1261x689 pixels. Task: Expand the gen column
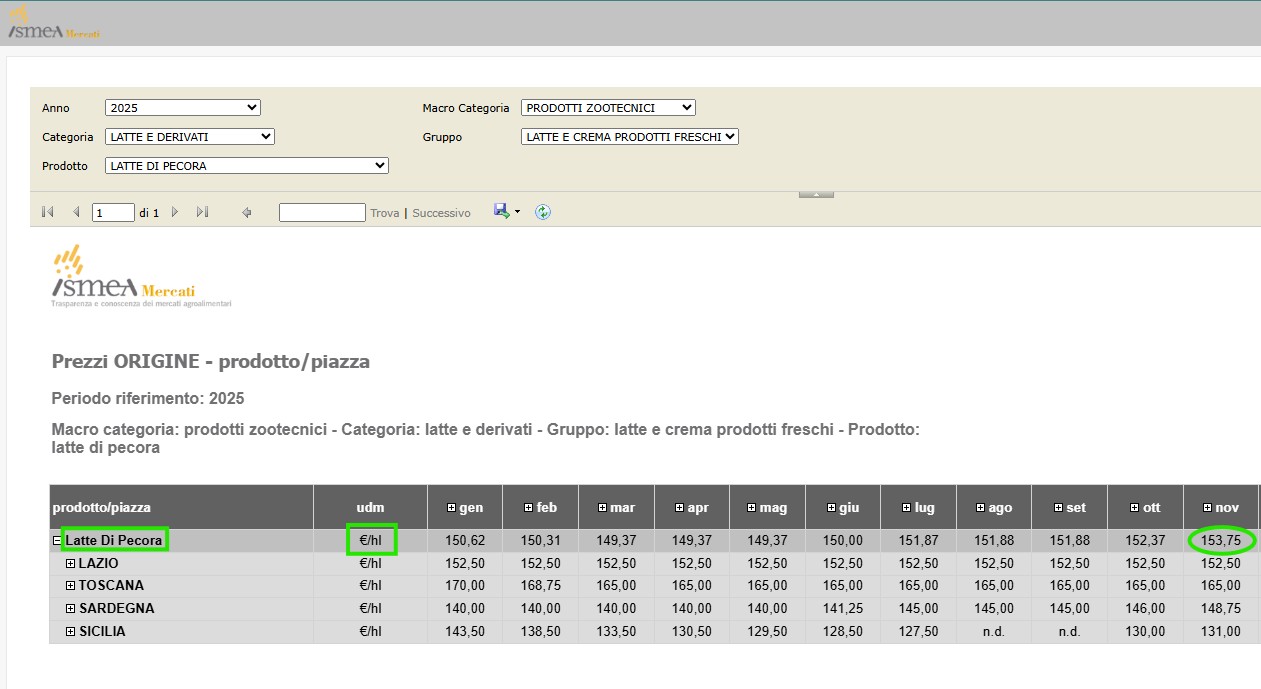[451, 508]
